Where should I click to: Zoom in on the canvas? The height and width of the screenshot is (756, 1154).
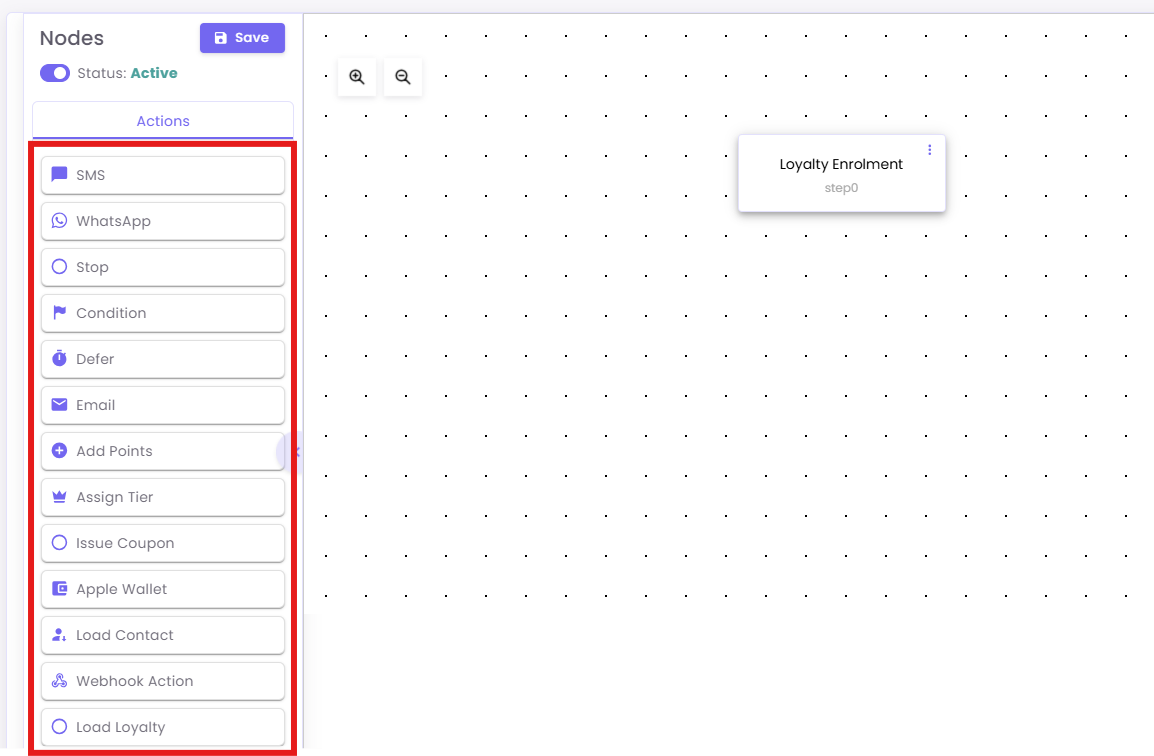(357, 77)
